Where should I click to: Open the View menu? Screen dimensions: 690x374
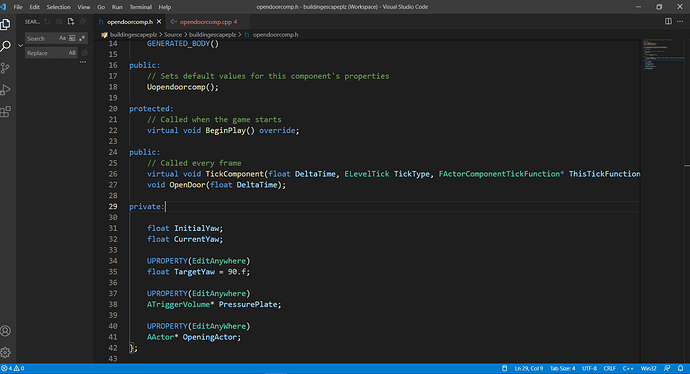pos(84,7)
